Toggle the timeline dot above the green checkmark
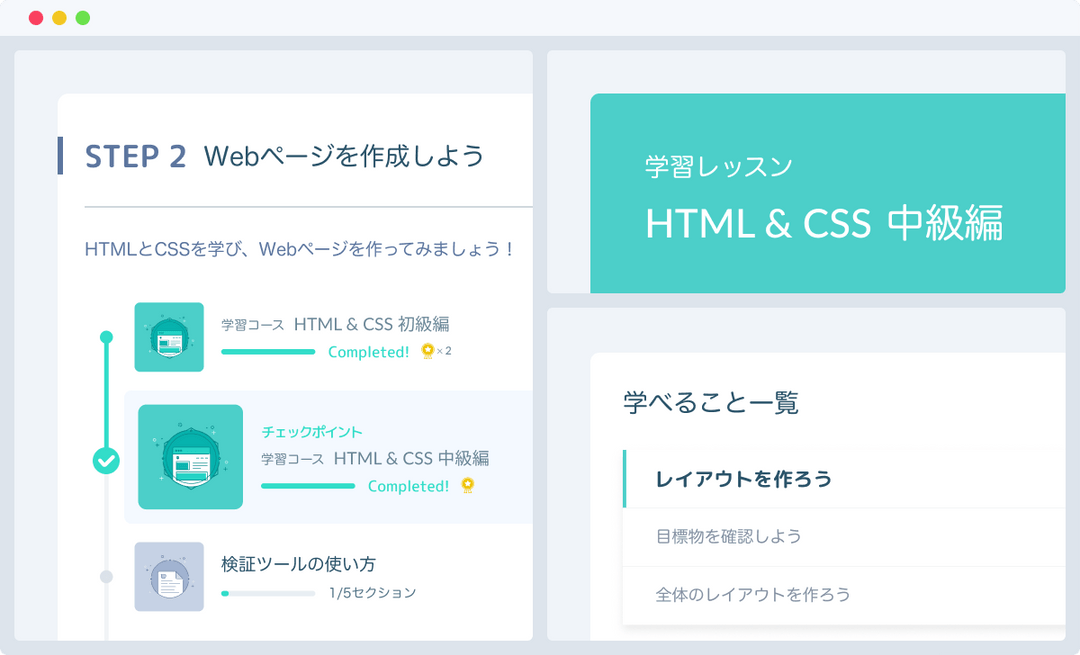Image resolution: width=1080 pixels, height=655 pixels. [106, 337]
